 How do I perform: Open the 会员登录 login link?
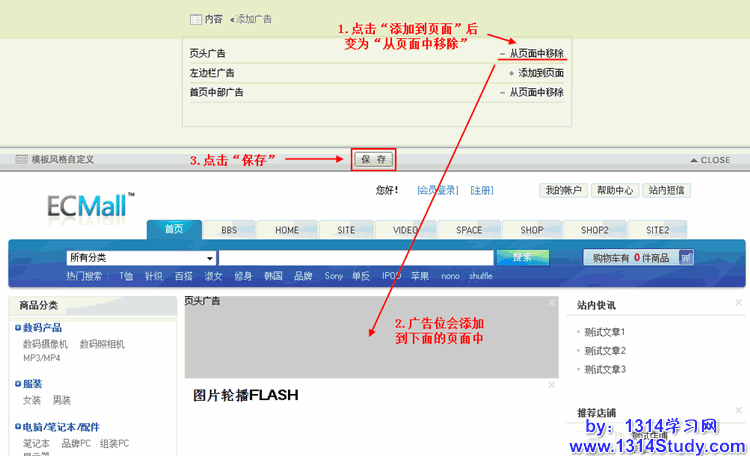[437, 190]
